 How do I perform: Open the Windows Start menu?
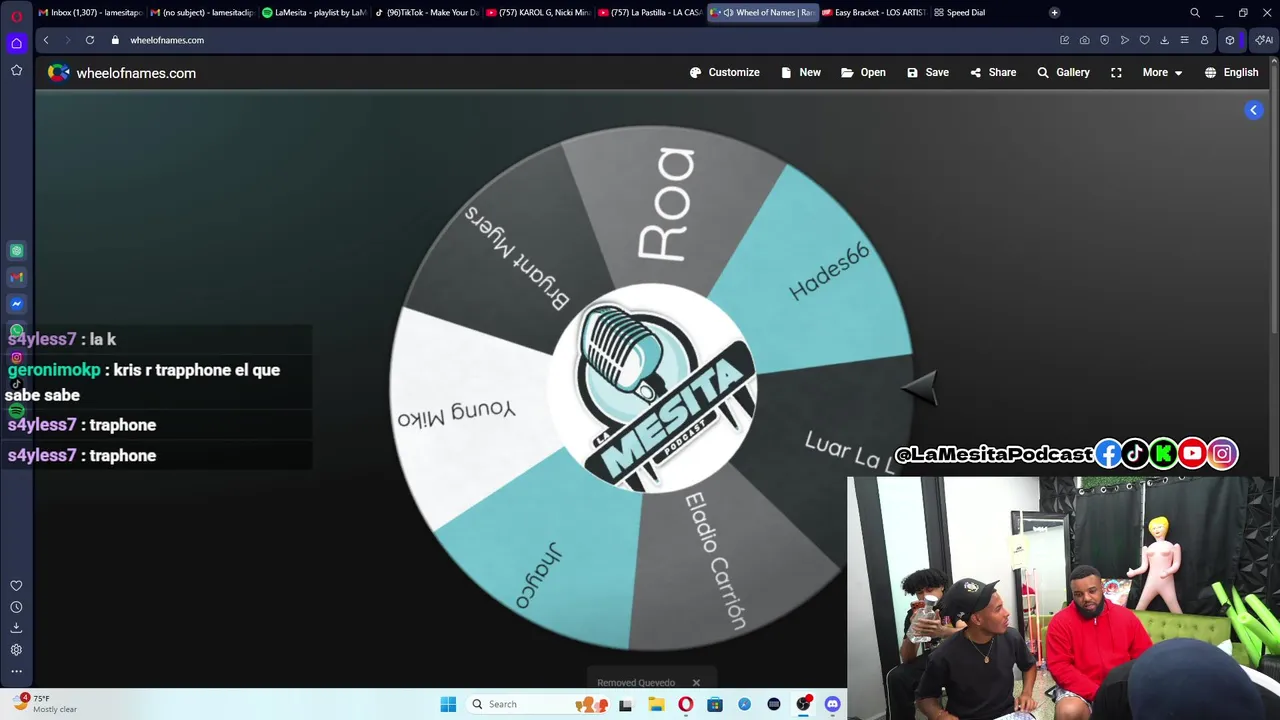(x=448, y=704)
